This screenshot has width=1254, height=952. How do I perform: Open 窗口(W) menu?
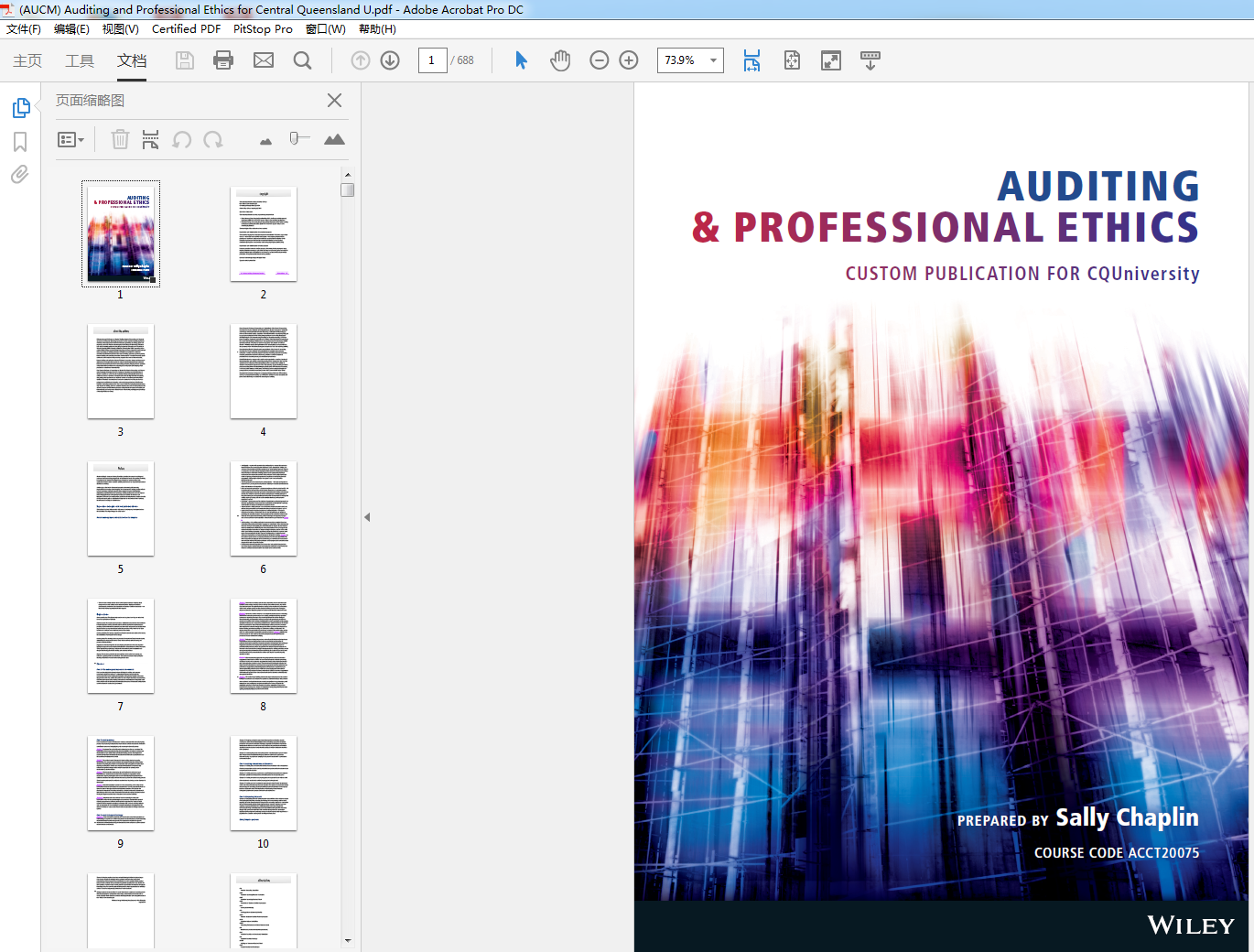[325, 29]
